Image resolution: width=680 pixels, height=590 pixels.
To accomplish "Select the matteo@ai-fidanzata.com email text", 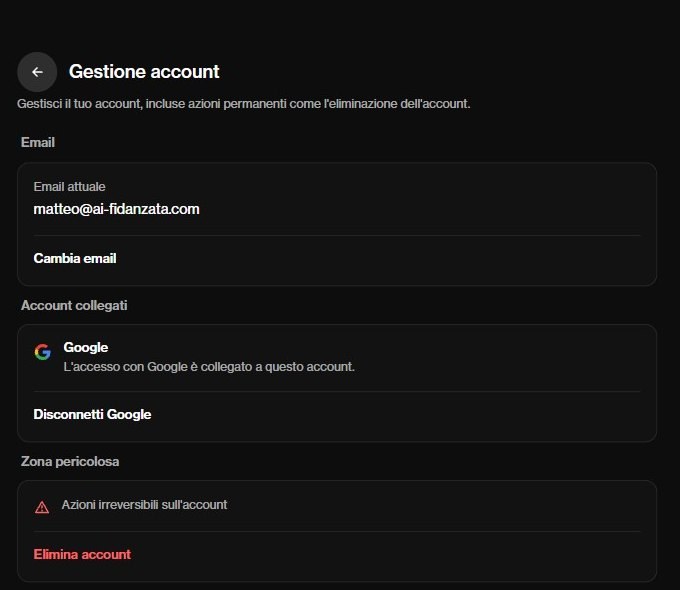I will tap(116, 209).
